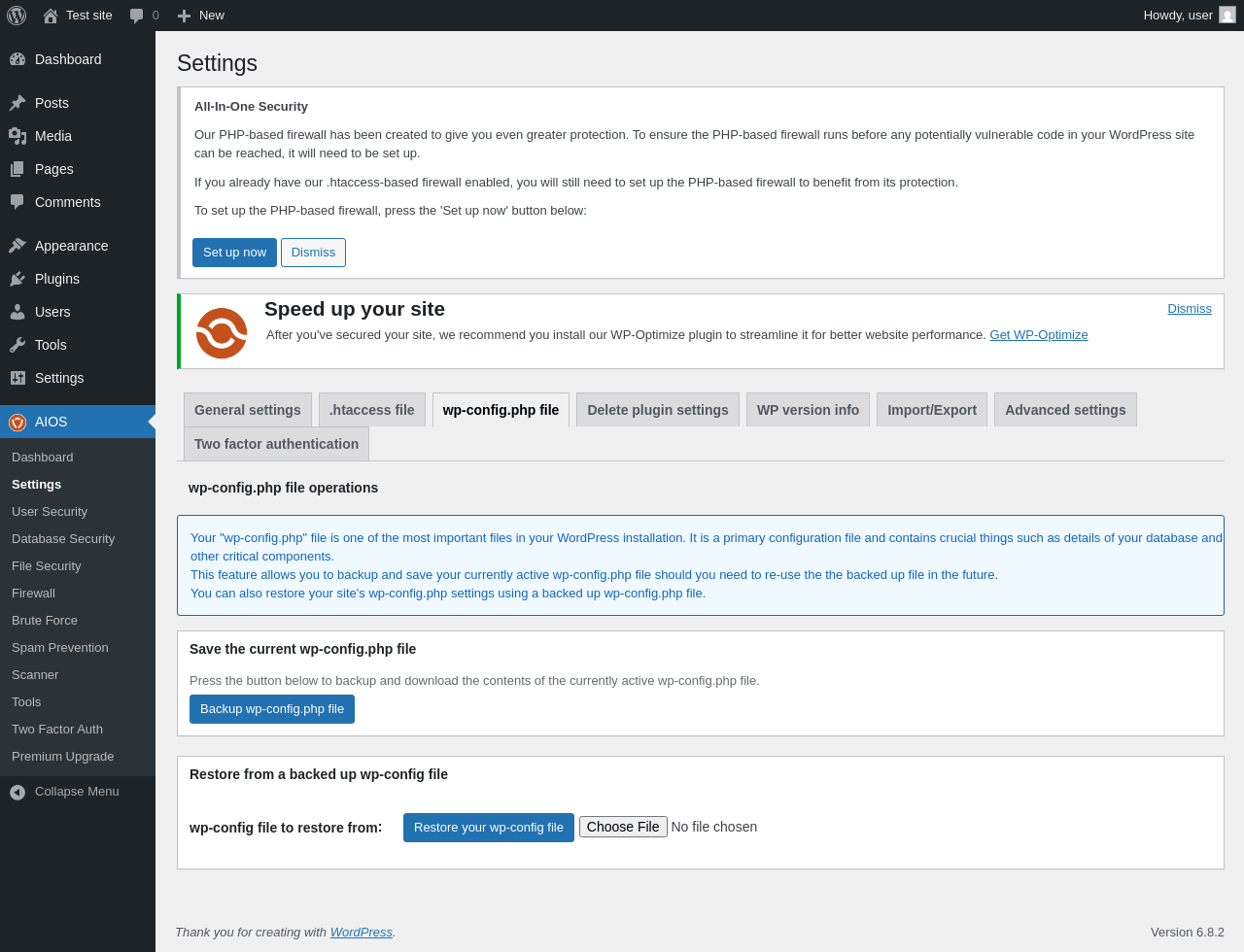Open the Users menu item
The image size is (1244, 952).
click(78, 312)
